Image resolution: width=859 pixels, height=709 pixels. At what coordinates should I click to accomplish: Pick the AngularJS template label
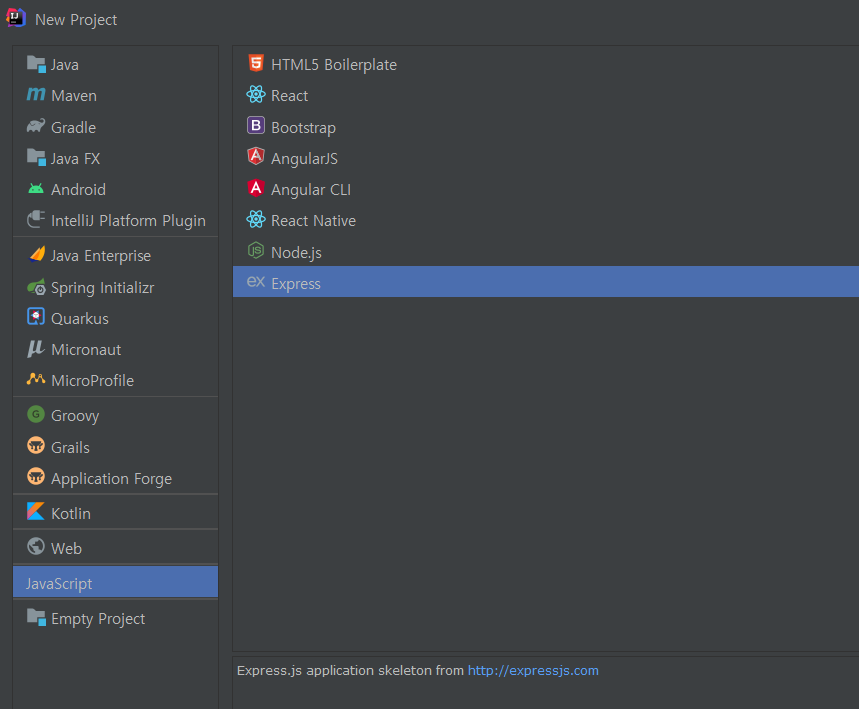[304, 159]
